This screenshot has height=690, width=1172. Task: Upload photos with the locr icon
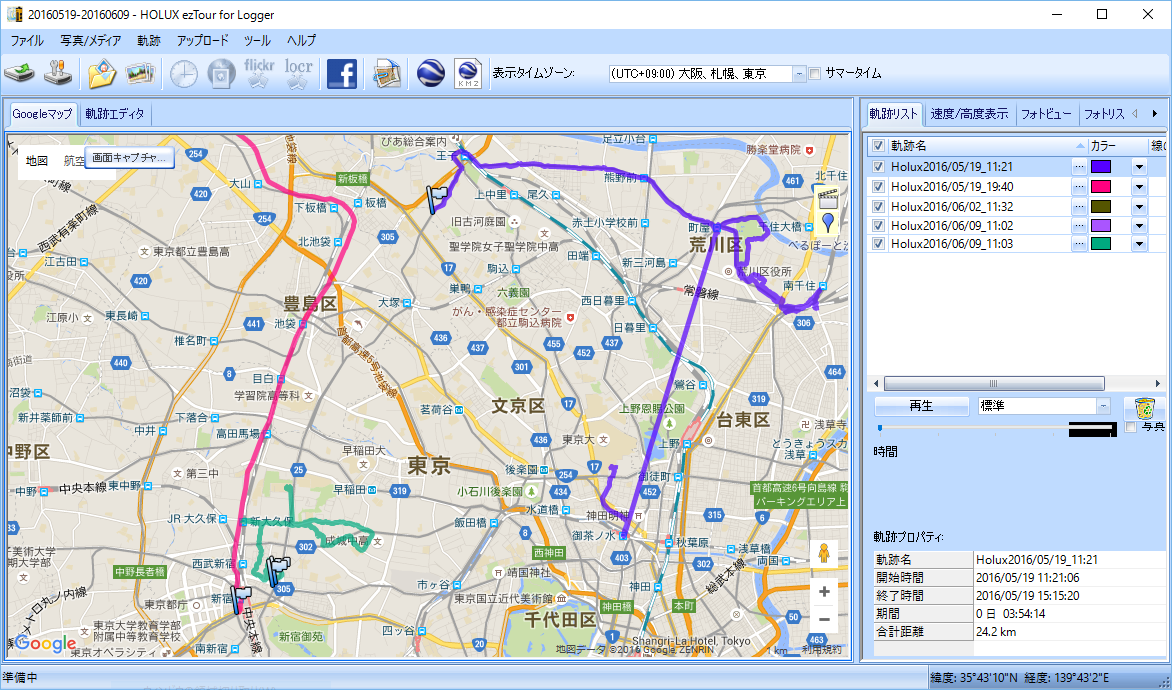[x=298, y=73]
